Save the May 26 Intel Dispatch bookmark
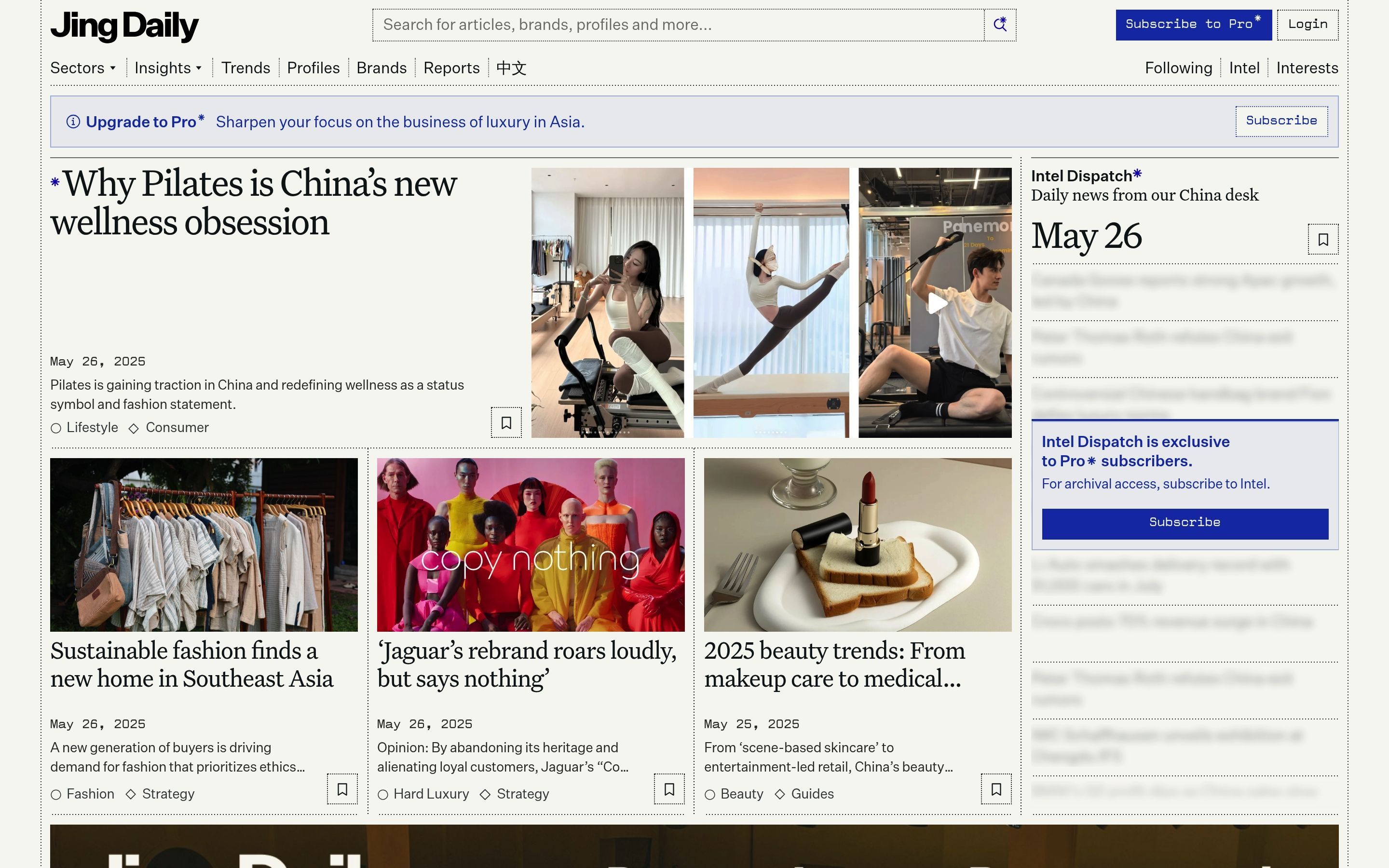1389x868 pixels. click(x=1322, y=239)
